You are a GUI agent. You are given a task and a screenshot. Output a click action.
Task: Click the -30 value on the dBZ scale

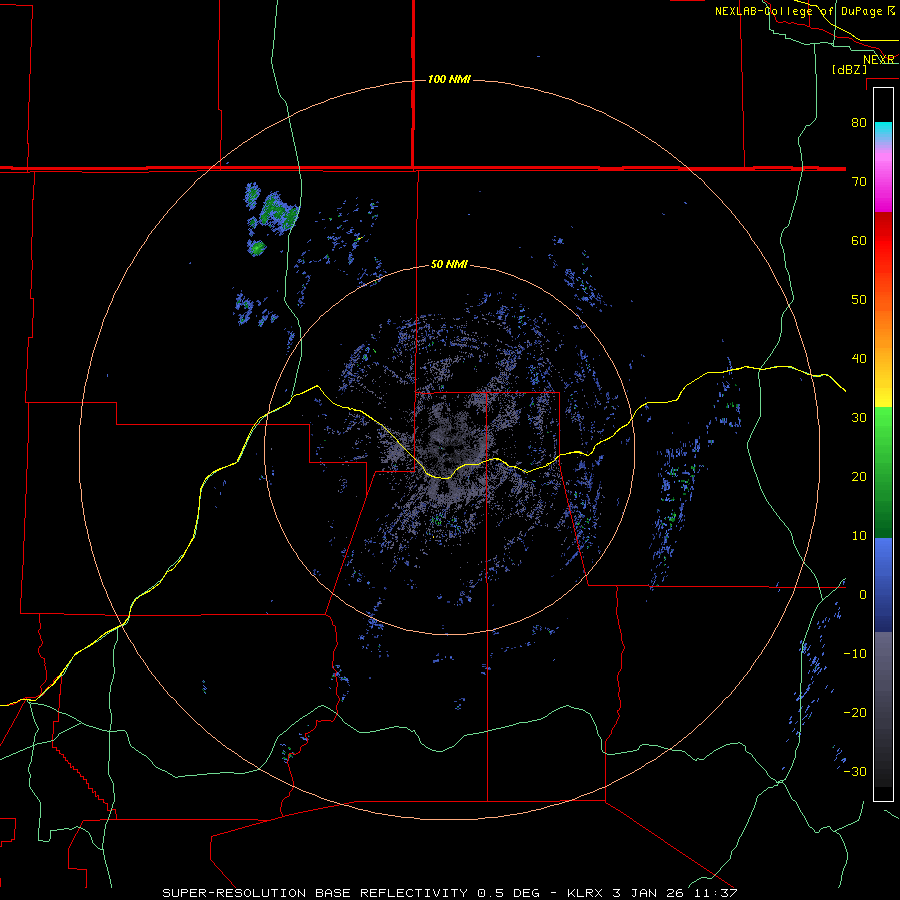pyautogui.click(x=855, y=771)
